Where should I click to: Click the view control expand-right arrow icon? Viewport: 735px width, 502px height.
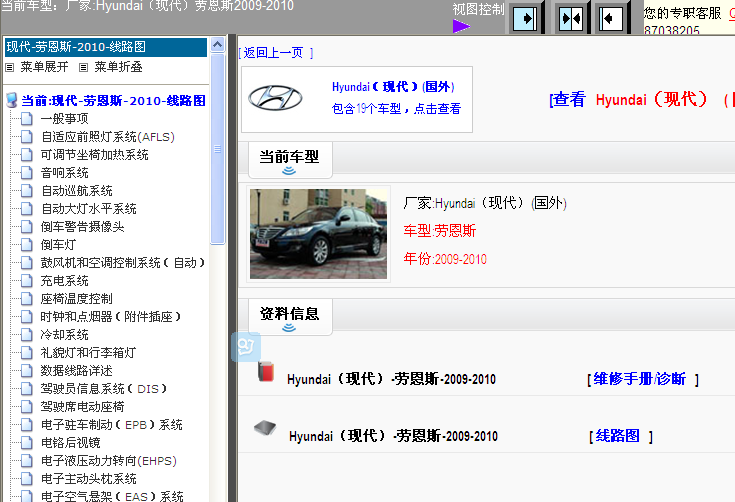525,18
